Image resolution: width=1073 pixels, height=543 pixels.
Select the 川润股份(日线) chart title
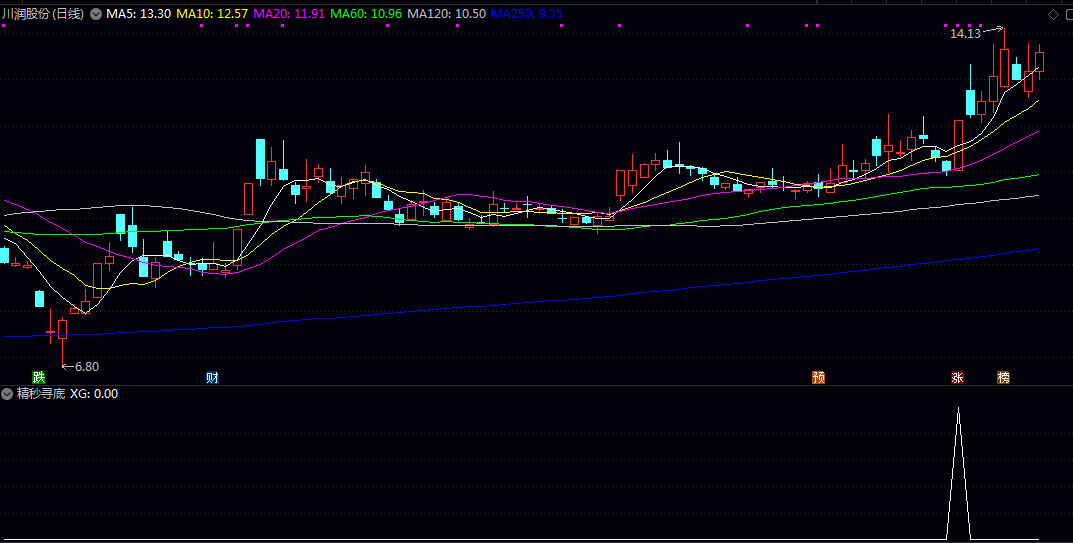tap(43, 14)
